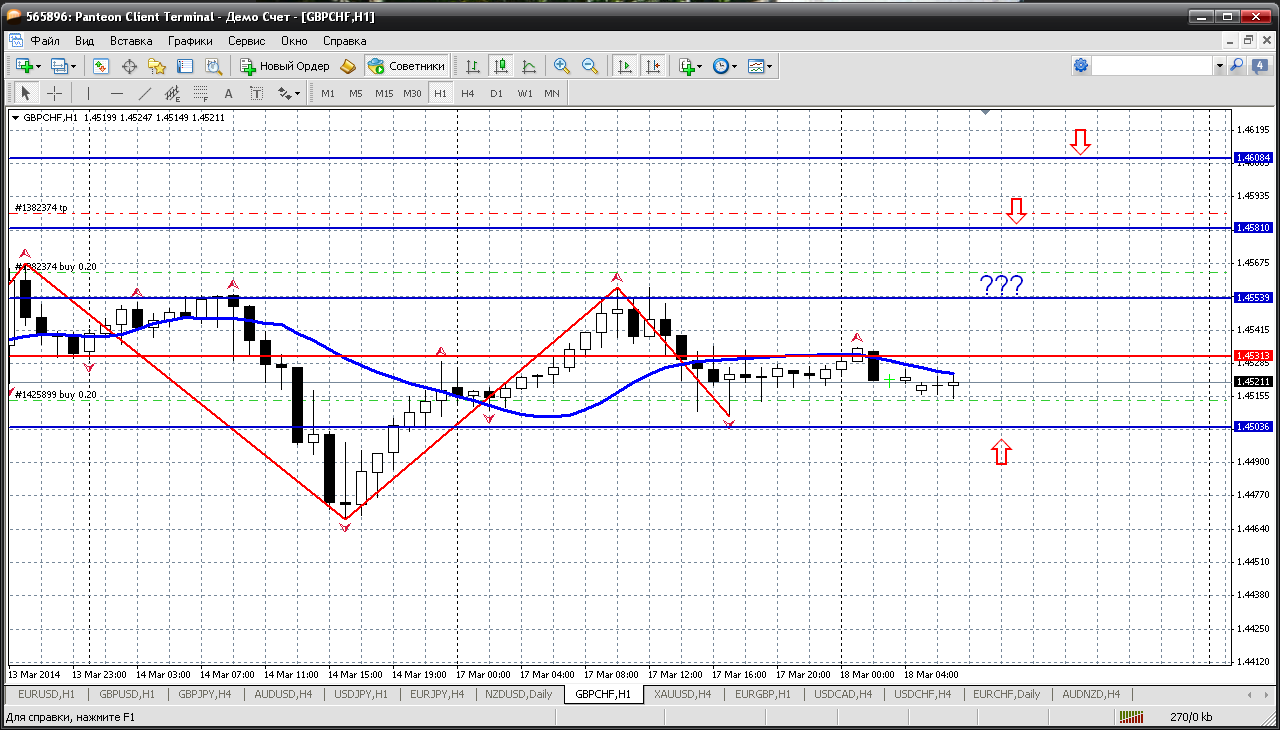
Task: Click the Zoom Out magnifier icon
Action: click(x=590, y=66)
